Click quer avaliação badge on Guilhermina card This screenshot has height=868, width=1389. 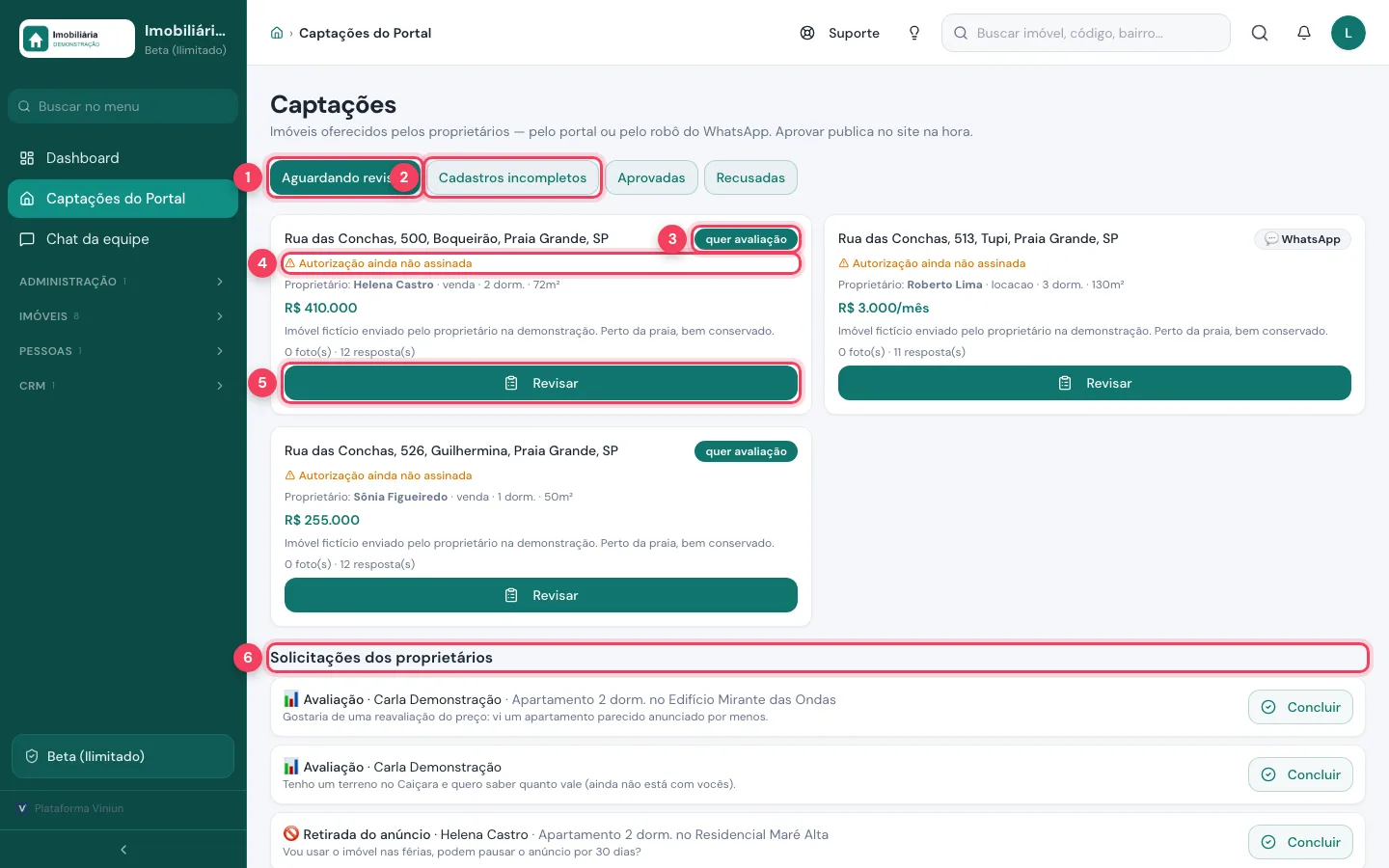[x=746, y=451]
